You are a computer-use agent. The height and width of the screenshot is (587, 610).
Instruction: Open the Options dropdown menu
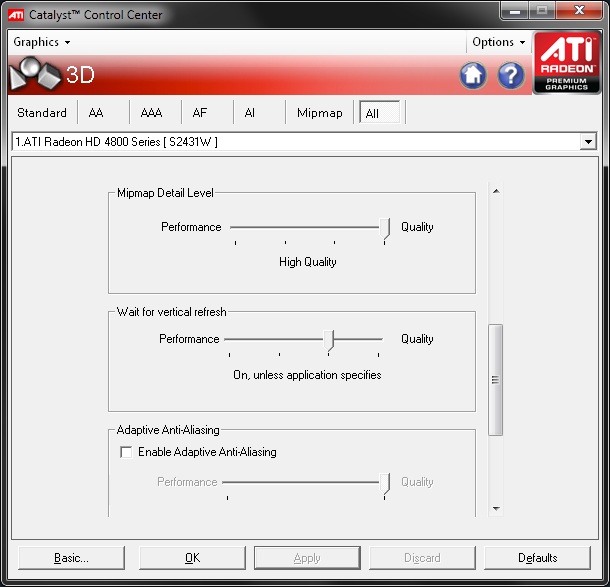point(498,42)
